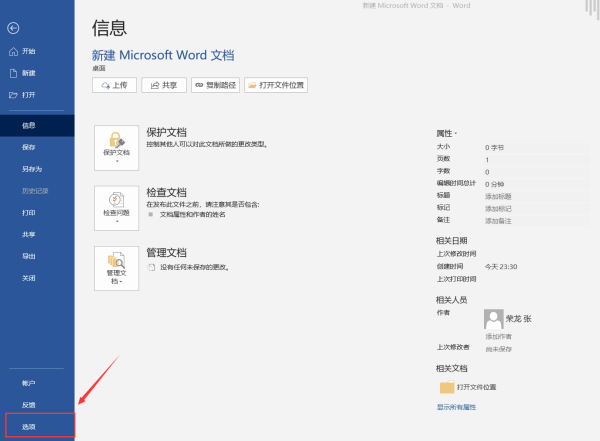
Task: Click 添加标题 title field
Action: 499,196
